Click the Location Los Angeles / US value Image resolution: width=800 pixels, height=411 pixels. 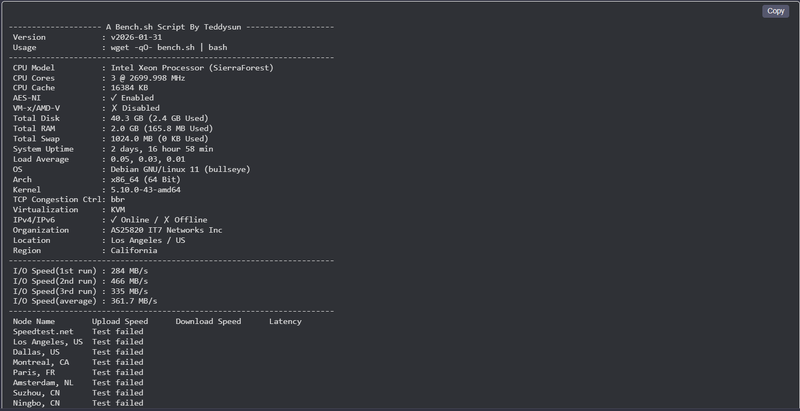148,240
